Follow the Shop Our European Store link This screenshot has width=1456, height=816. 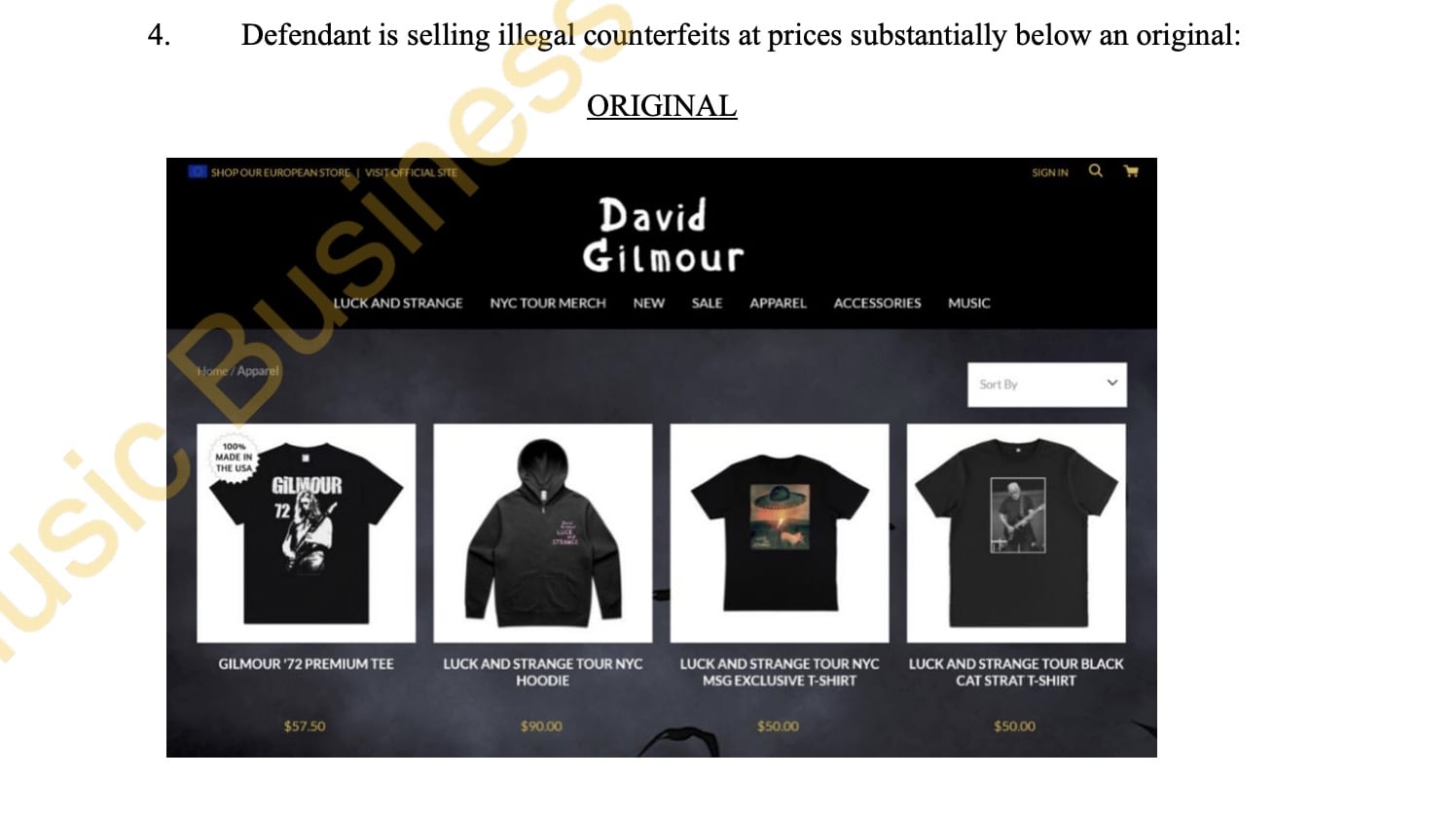click(x=280, y=172)
